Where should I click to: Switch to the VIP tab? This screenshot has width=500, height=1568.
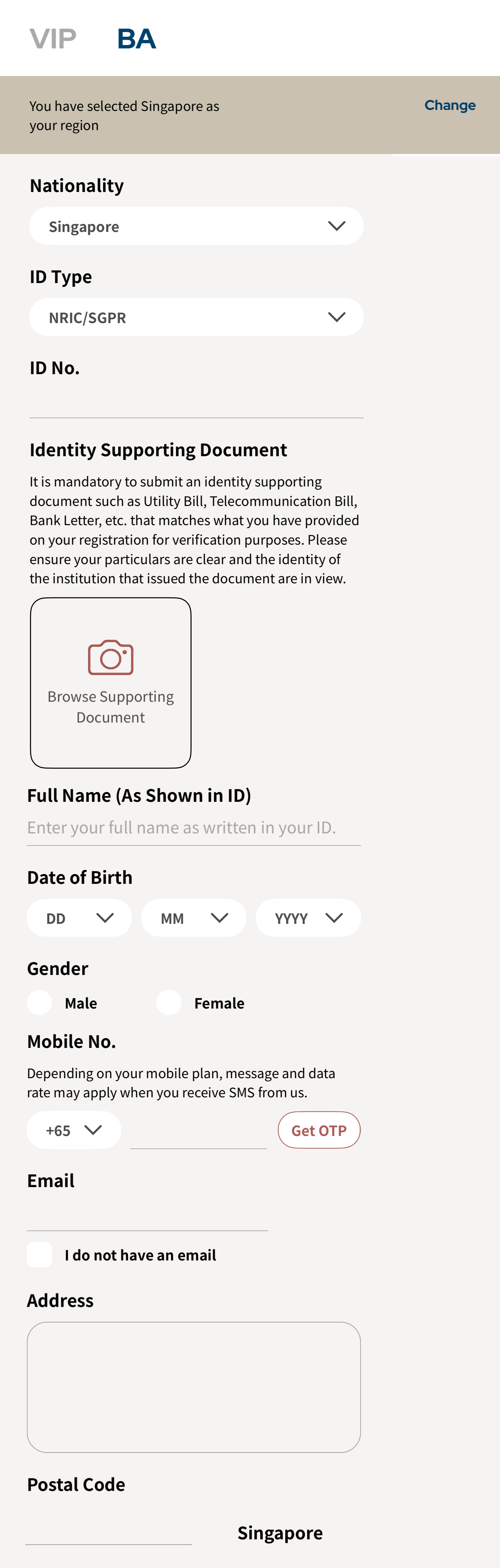(x=53, y=39)
